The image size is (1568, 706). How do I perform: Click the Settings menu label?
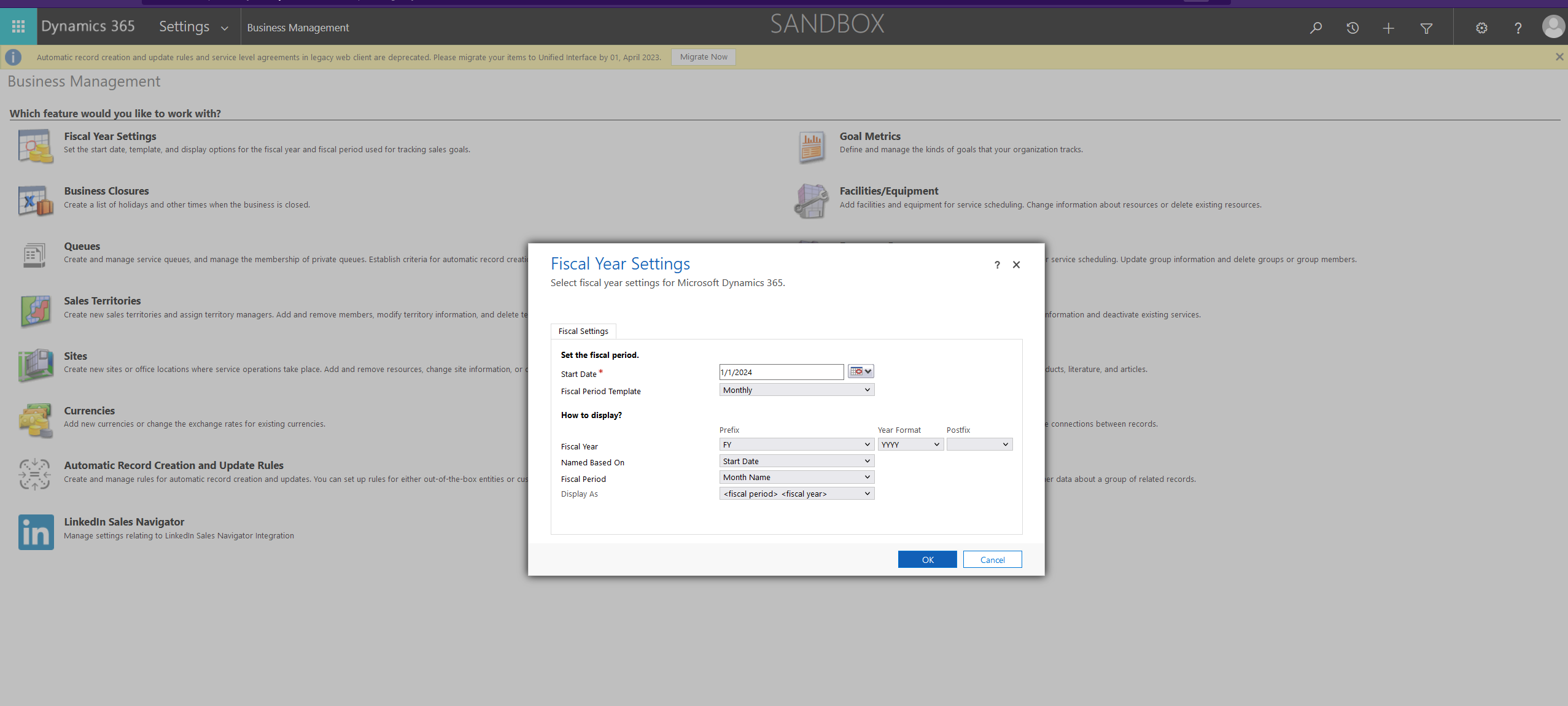pos(184,26)
